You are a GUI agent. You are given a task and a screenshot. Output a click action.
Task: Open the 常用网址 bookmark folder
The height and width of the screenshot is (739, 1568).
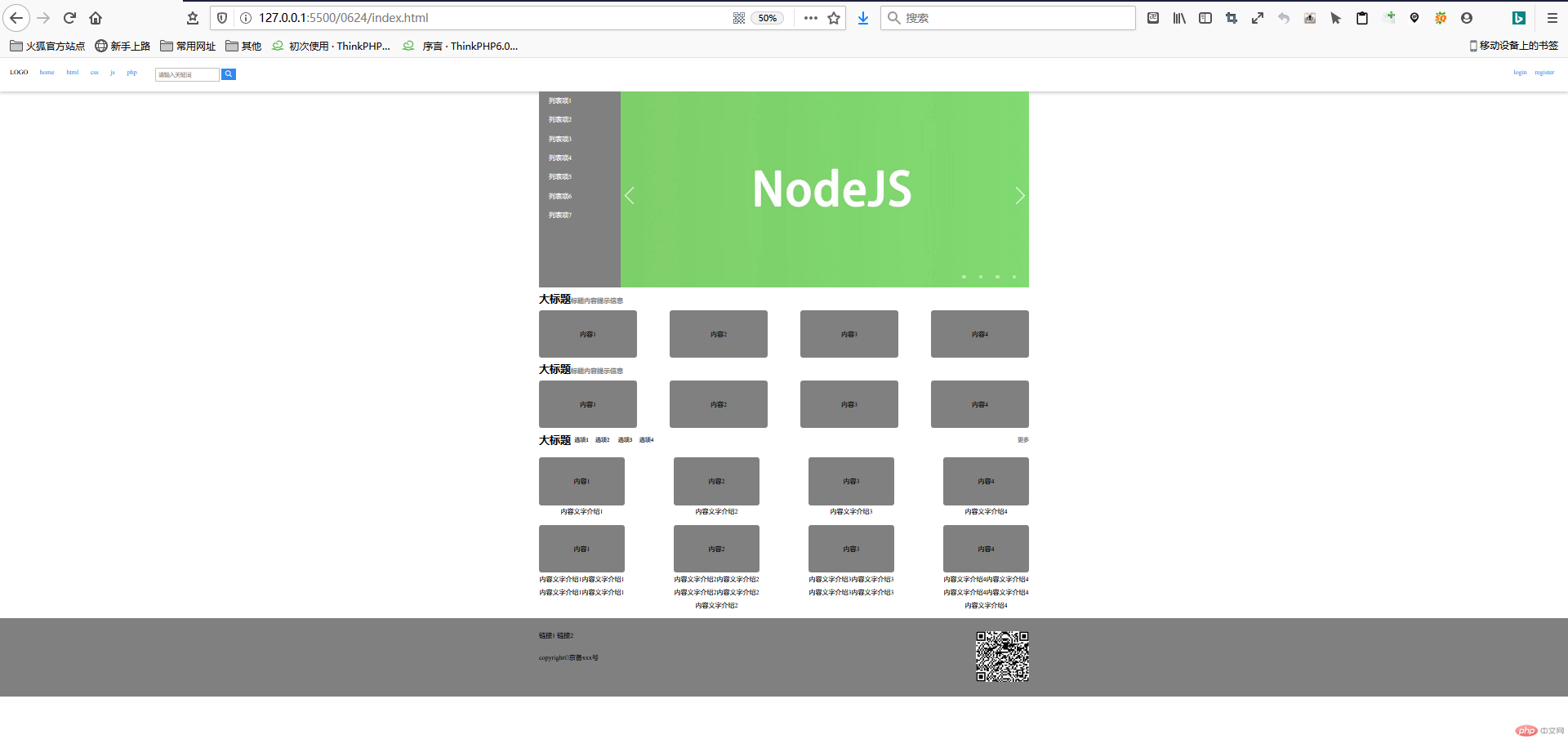pos(188,46)
